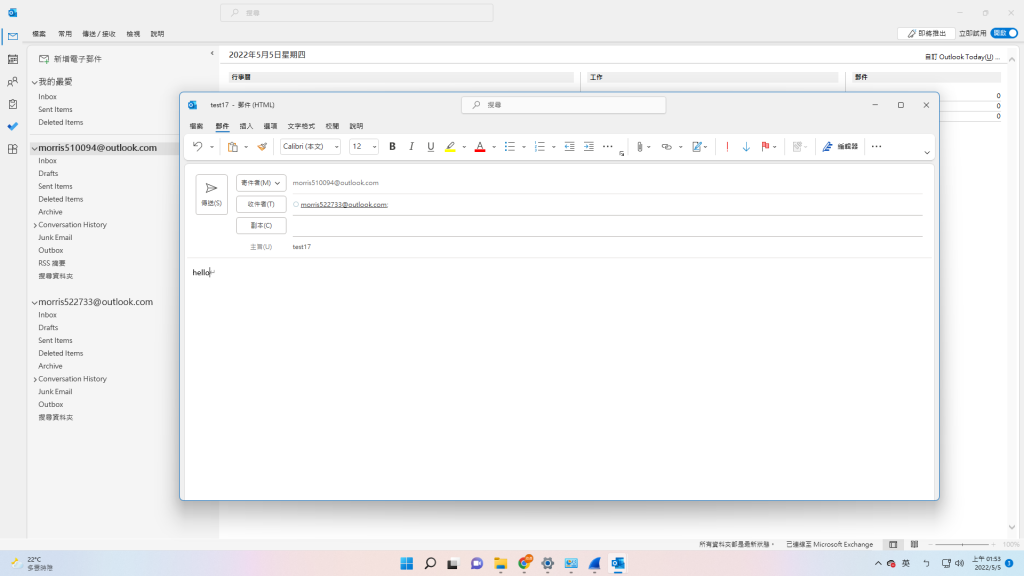Click the Cc input field
Screen dimensions: 1024x576
pyautogui.click(x=607, y=226)
